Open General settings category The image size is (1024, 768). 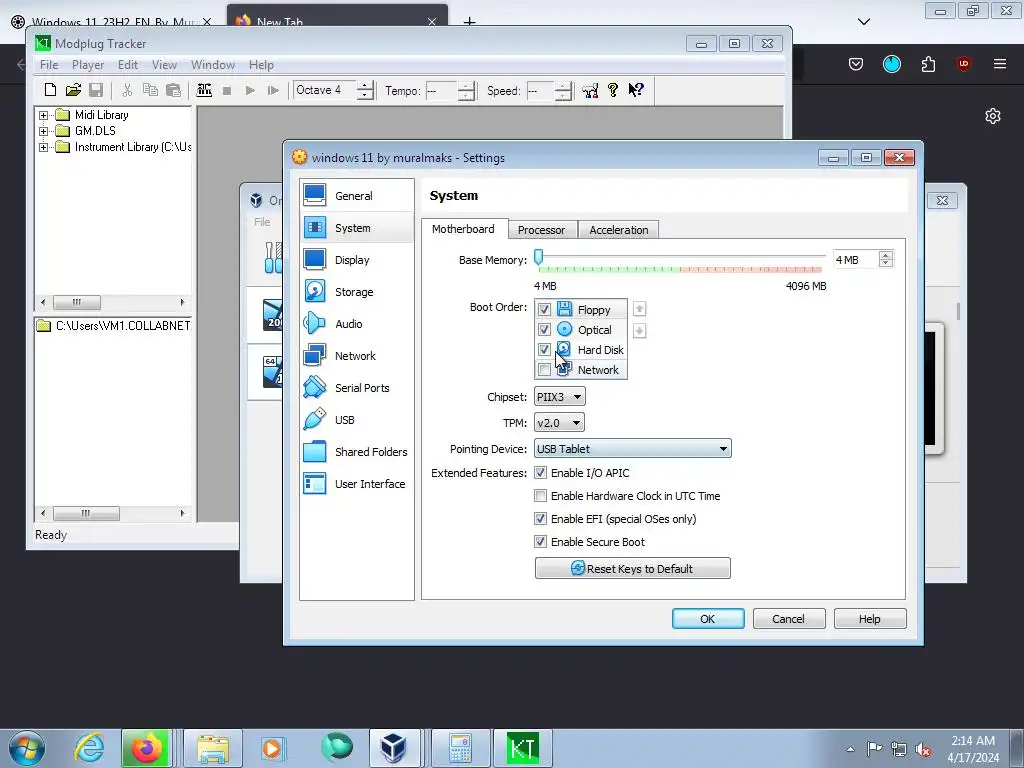point(357,196)
